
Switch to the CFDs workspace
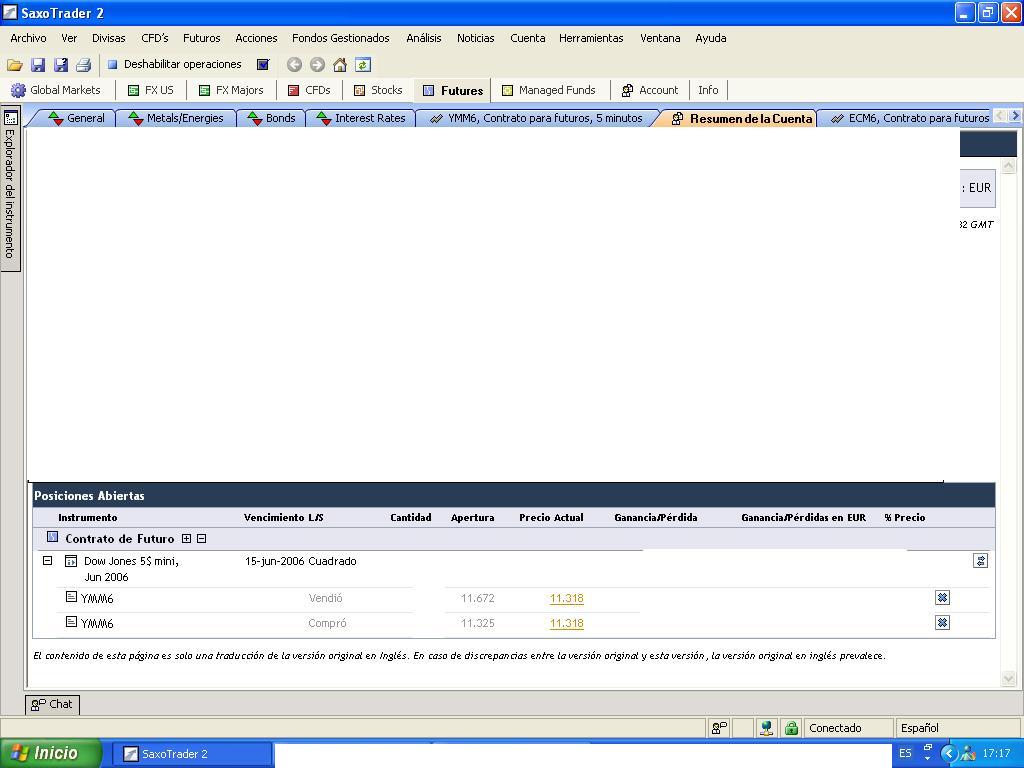tap(310, 90)
